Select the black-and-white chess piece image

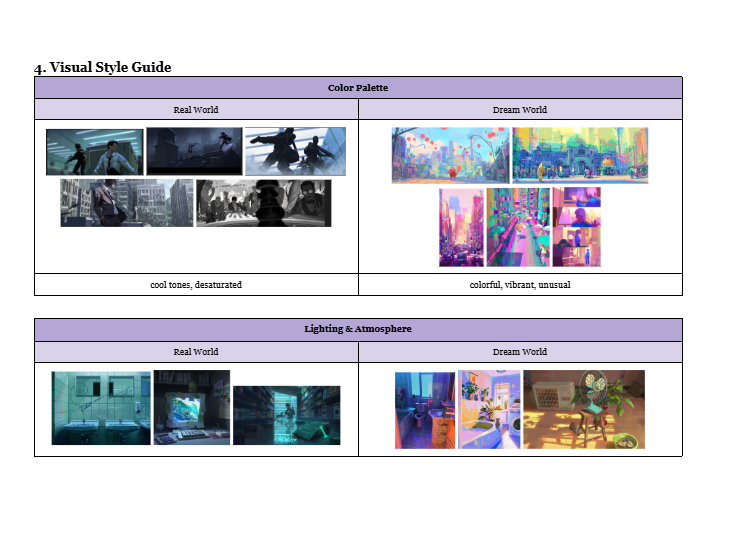pyautogui.click(x=264, y=203)
